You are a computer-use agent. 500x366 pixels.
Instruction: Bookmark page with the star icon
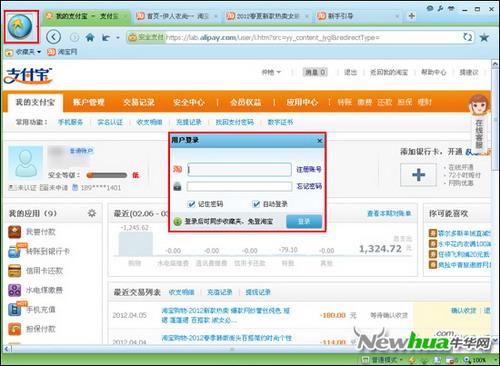pos(484,37)
